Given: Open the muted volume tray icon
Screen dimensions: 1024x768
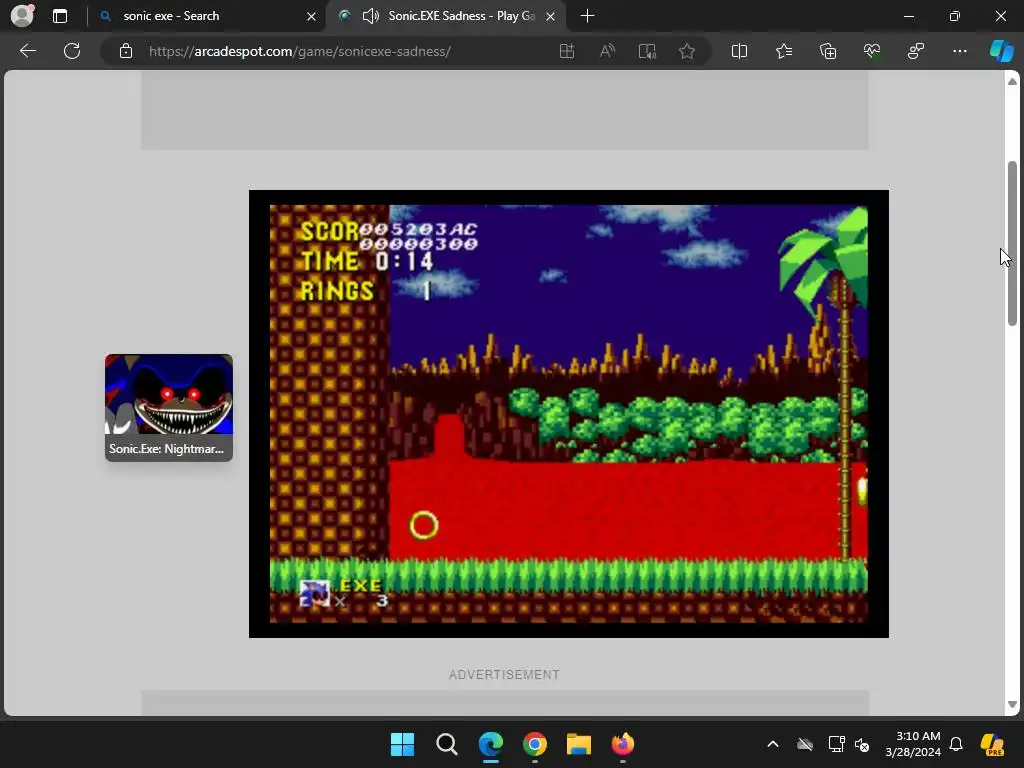Looking at the screenshot, I should point(862,744).
